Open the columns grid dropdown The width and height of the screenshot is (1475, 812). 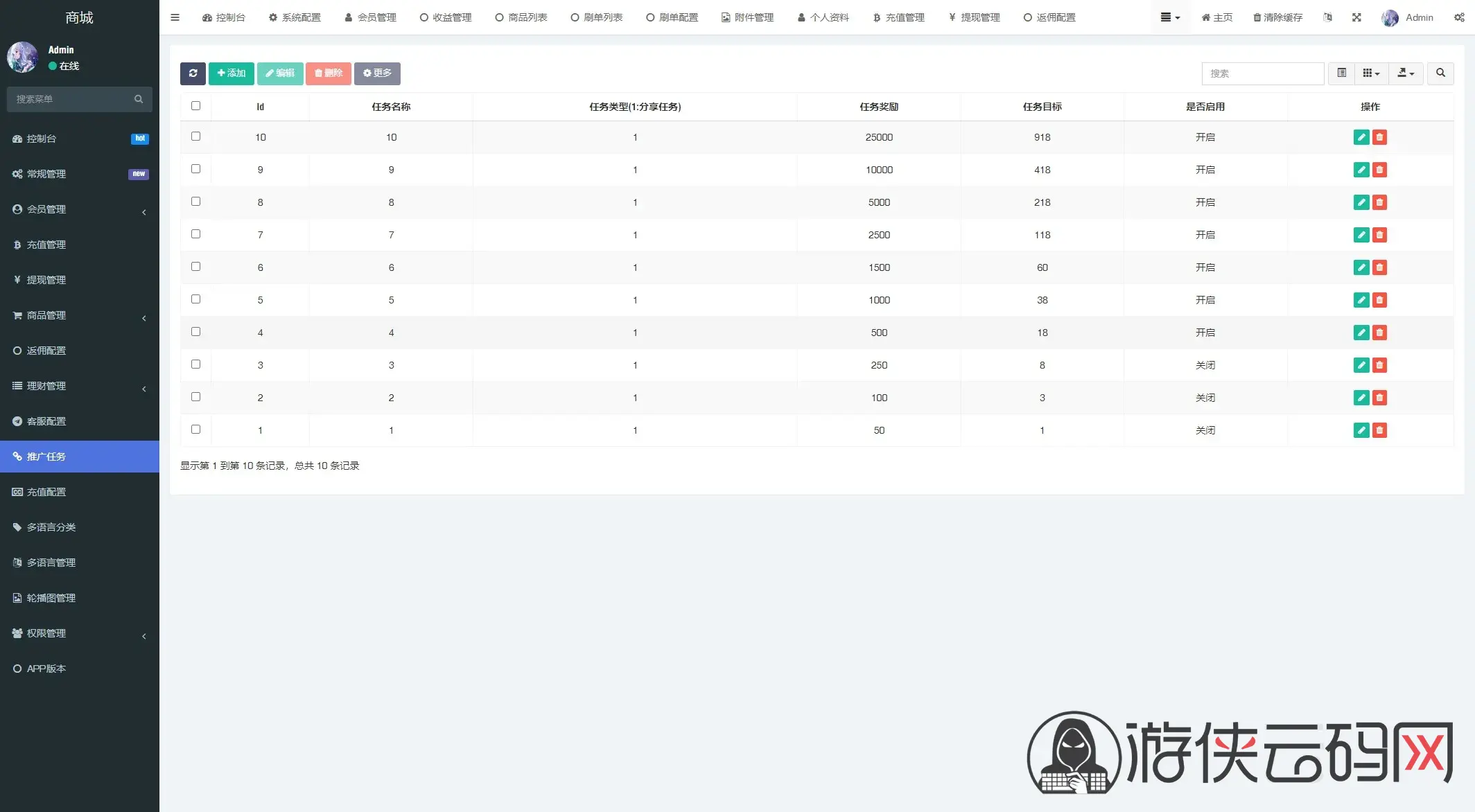1371,73
